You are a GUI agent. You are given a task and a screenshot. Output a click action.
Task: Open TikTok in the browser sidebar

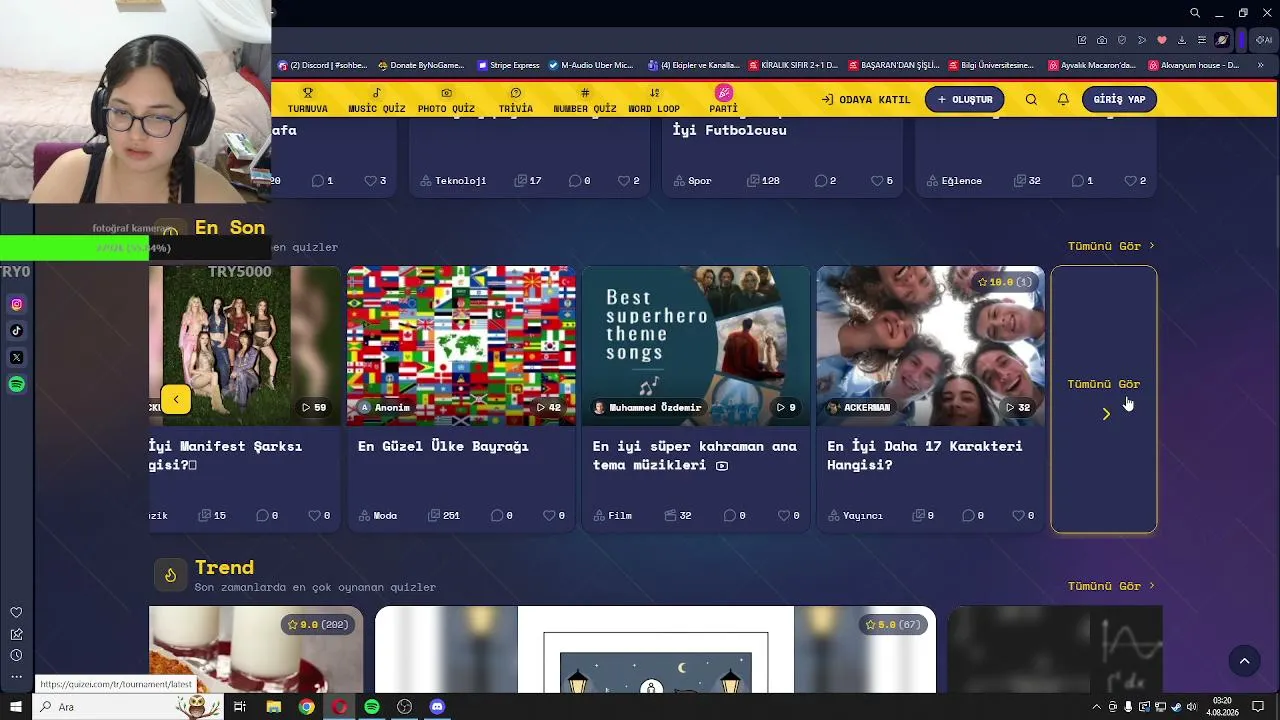16,331
